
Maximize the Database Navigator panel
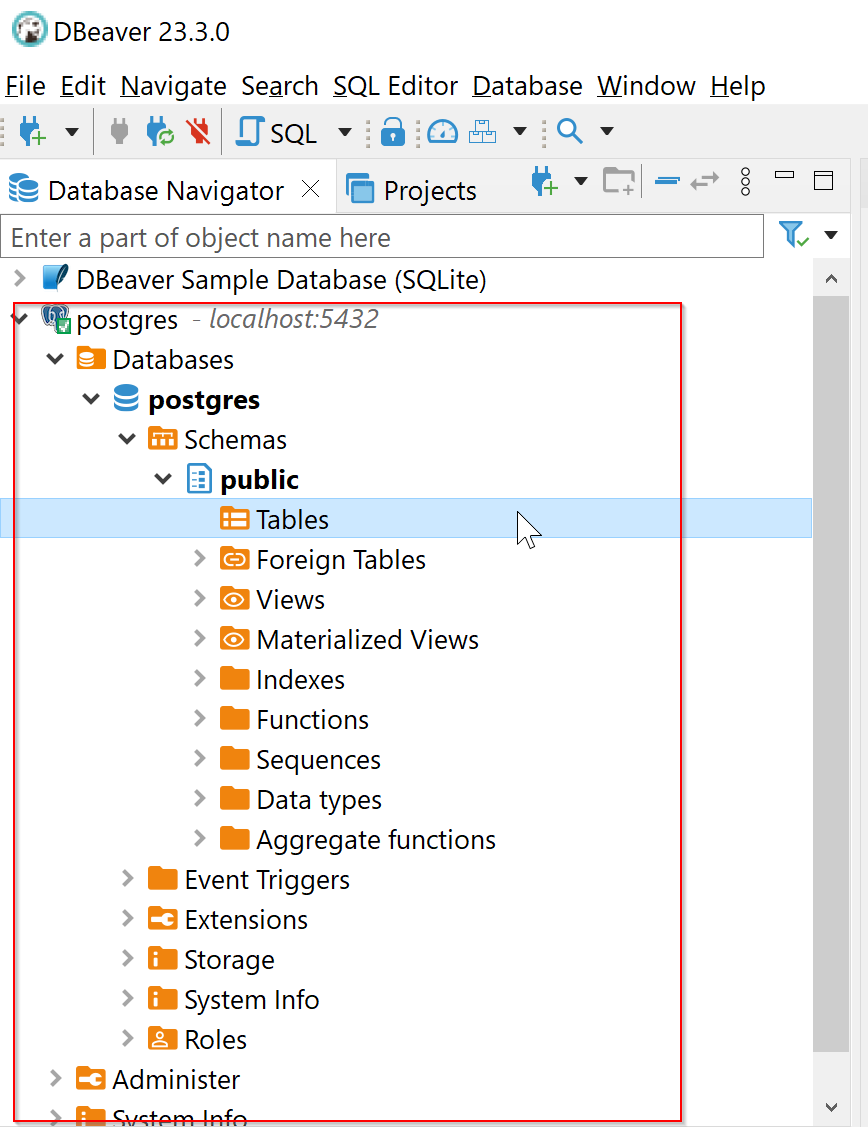coord(823,180)
